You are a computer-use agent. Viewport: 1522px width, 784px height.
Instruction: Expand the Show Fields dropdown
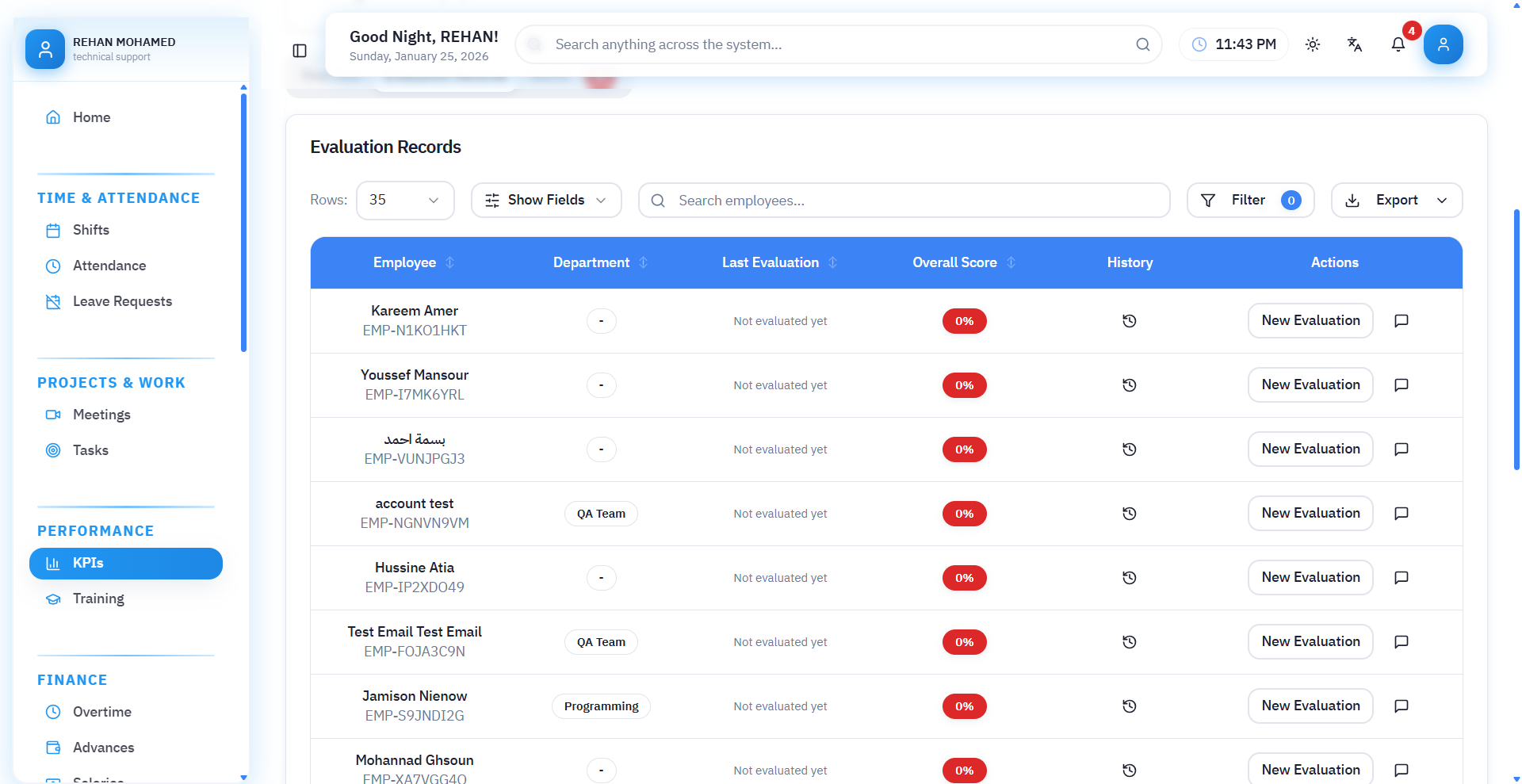point(546,201)
